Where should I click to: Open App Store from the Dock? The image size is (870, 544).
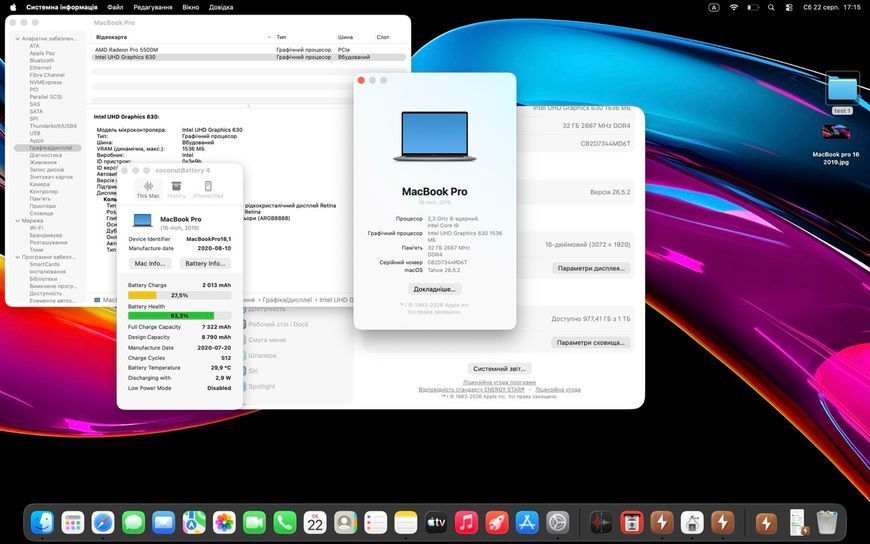tap(527, 522)
